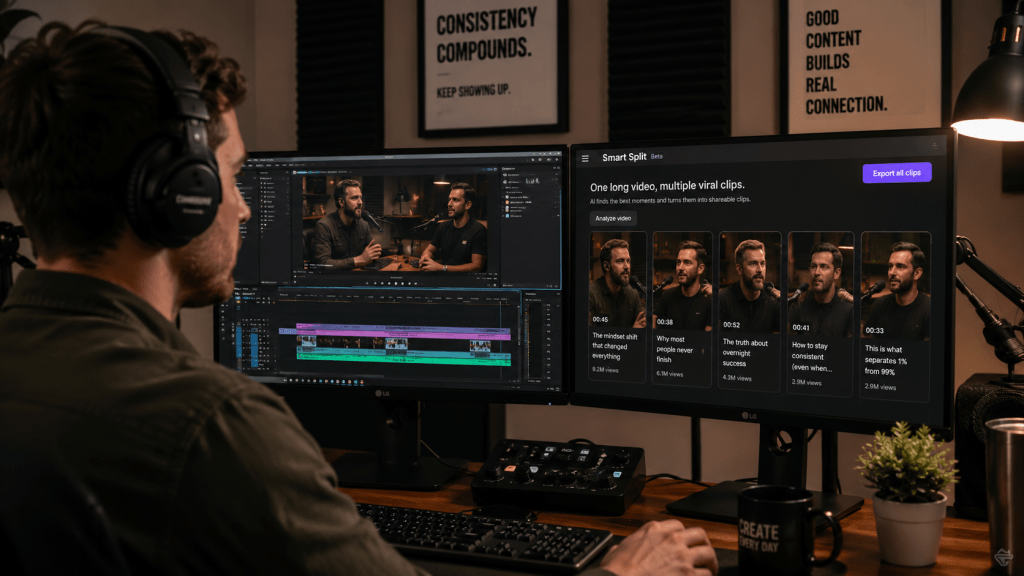Click the share icon atop Smart Split window
Screen dimensions: 1024x576
click(x=935, y=145)
